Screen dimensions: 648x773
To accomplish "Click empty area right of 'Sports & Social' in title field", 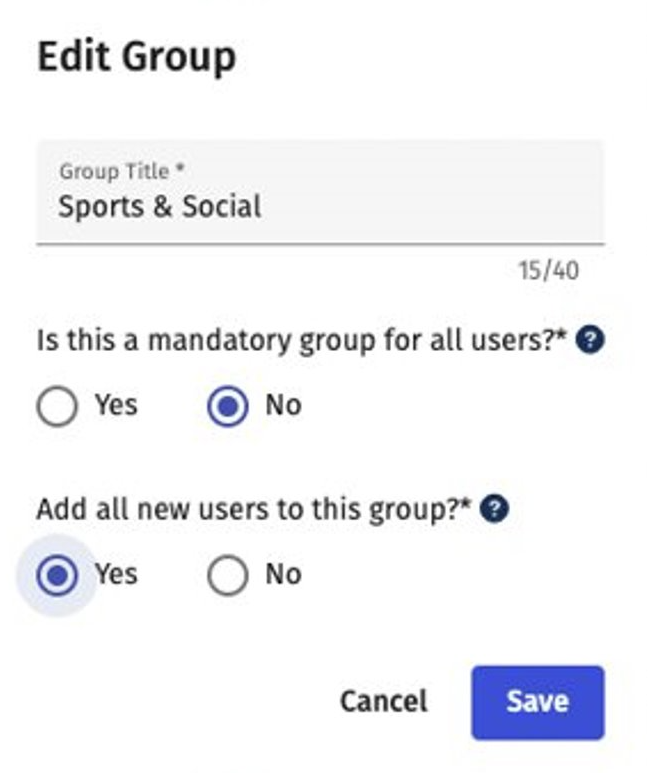I will pyautogui.click(x=430, y=207).
